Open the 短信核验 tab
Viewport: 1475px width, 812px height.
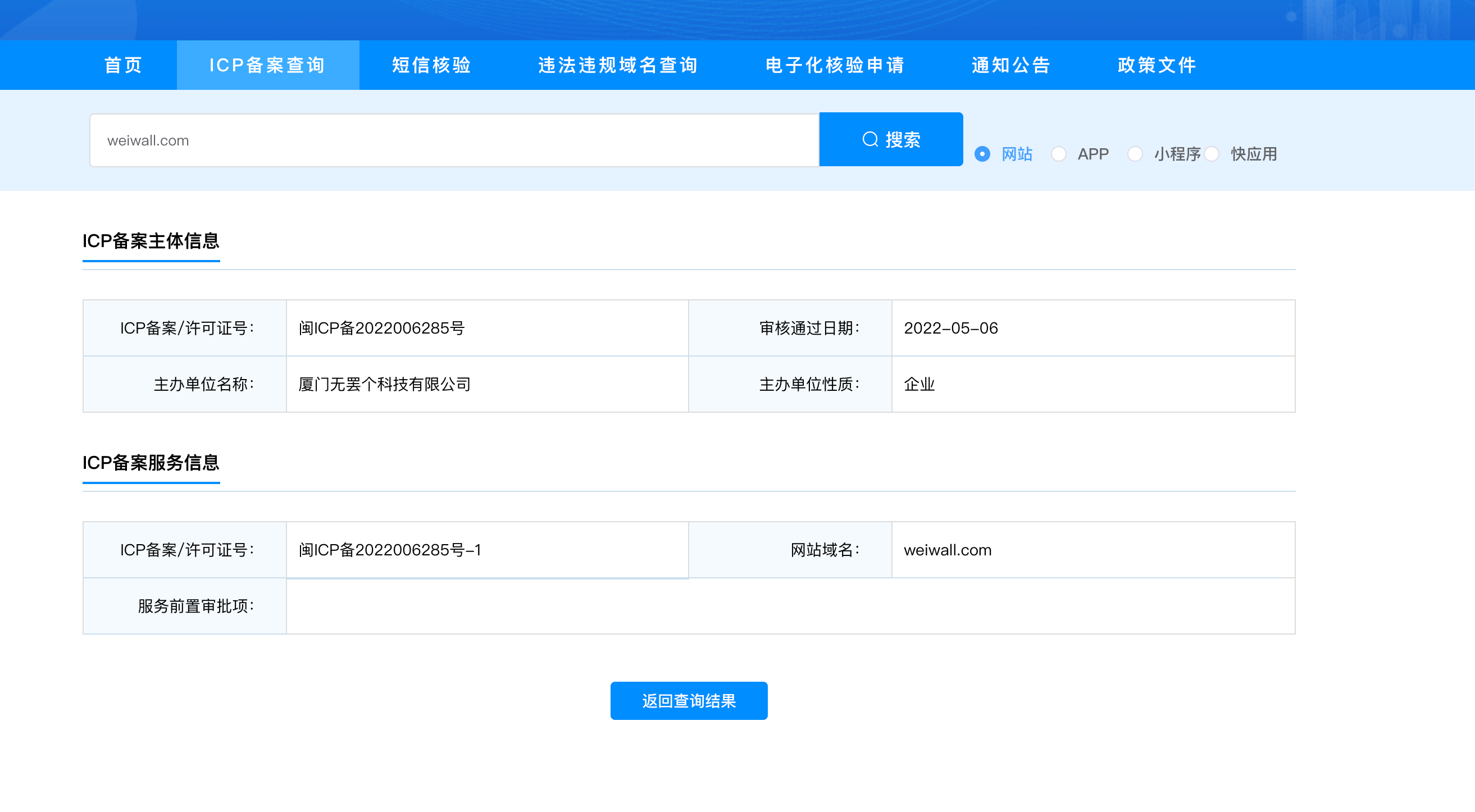431,65
